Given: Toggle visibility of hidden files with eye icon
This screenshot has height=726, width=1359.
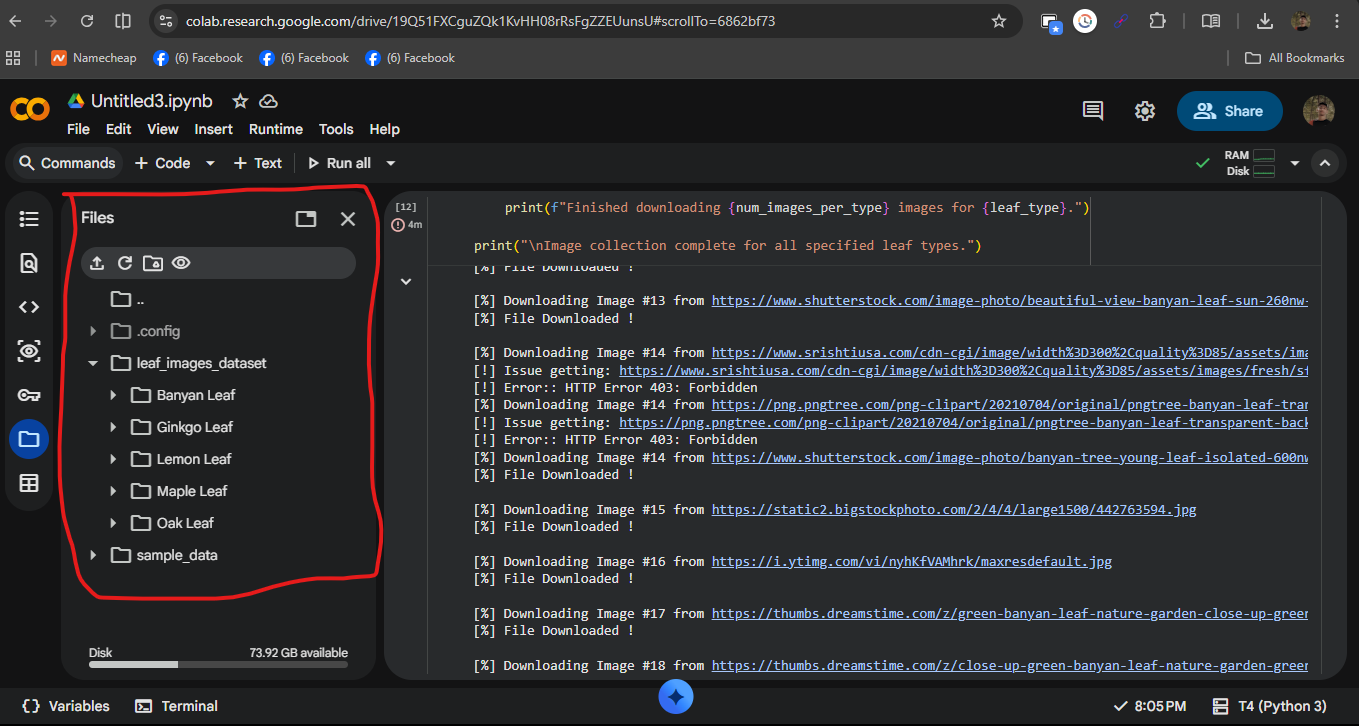Looking at the screenshot, I should (179, 263).
